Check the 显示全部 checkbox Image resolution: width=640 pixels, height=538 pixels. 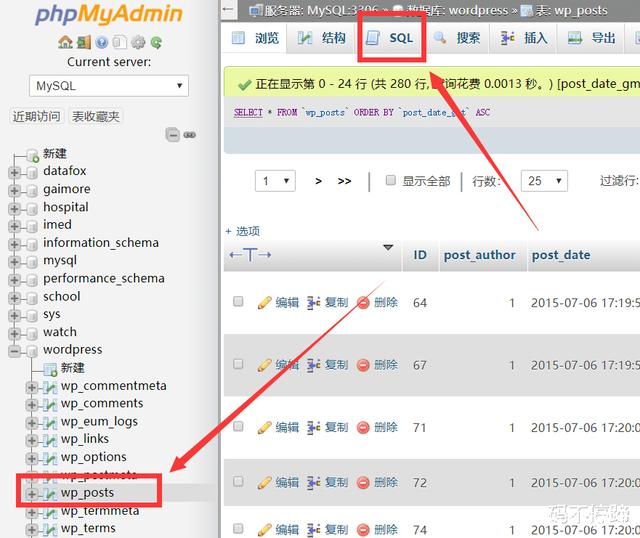tap(391, 181)
